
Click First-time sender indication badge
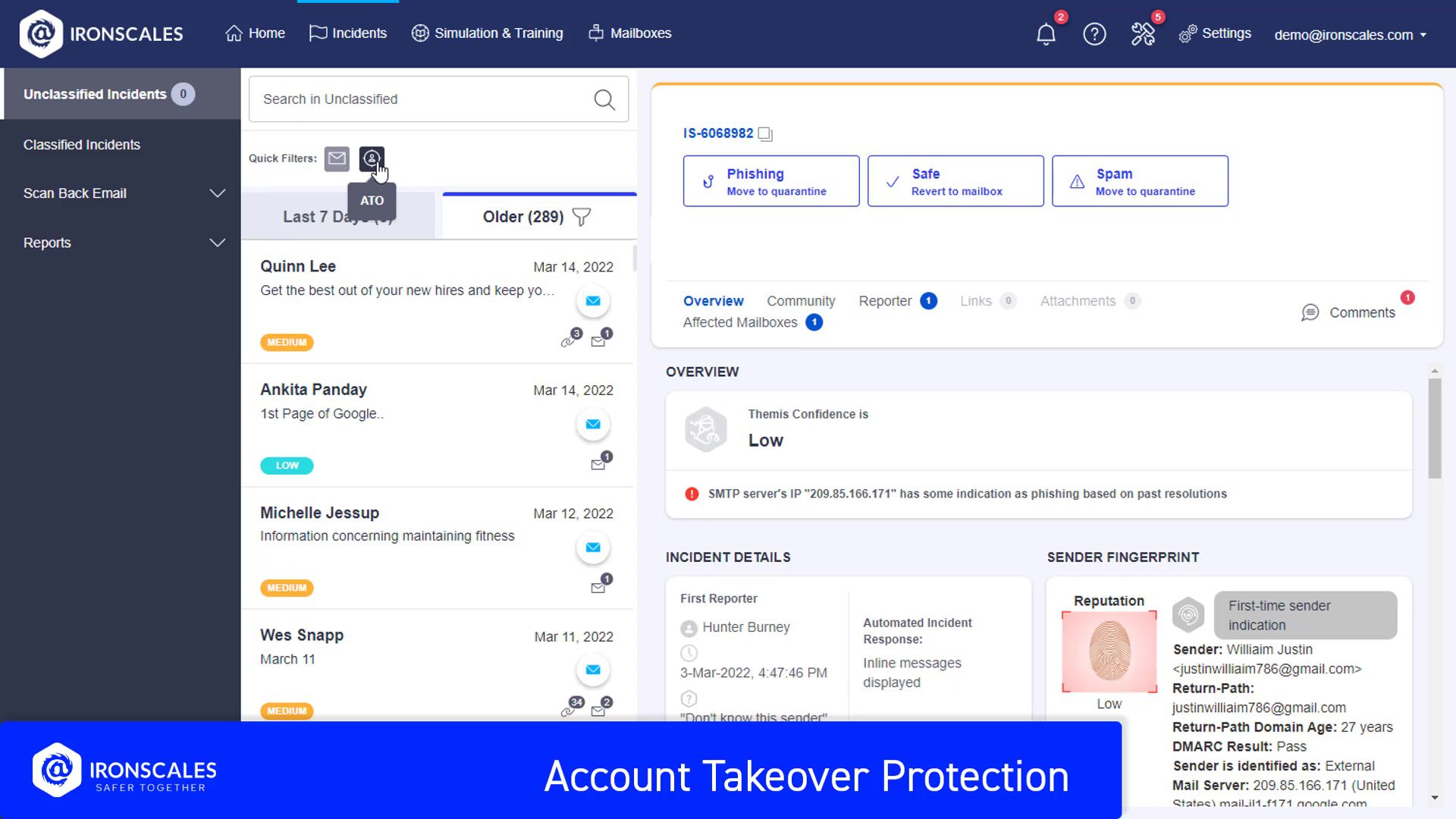pyautogui.click(x=1305, y=615)
